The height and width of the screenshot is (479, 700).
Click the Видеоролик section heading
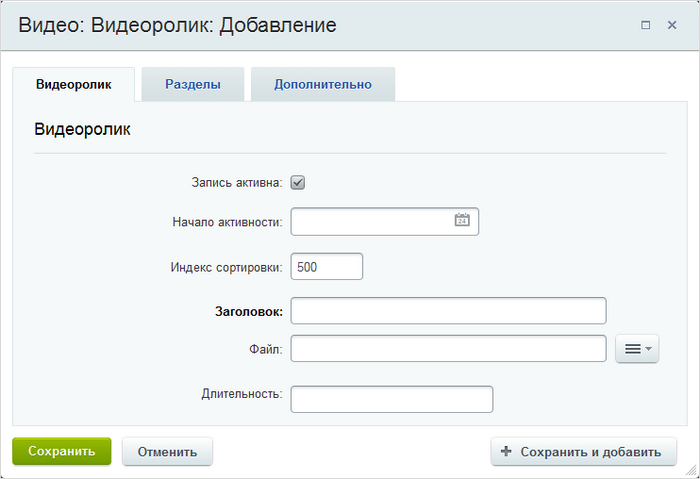[83, 129]
